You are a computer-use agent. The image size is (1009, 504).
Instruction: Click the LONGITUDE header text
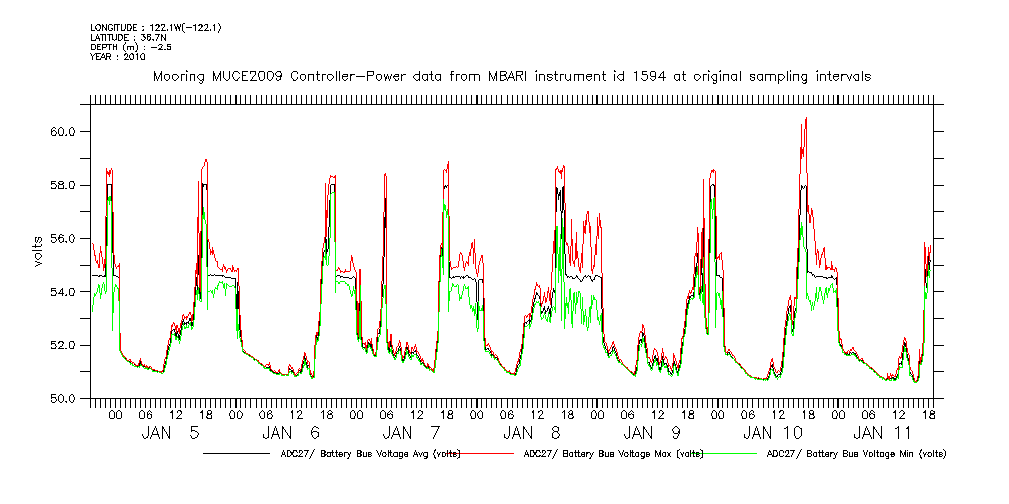(x=155, y=27)
